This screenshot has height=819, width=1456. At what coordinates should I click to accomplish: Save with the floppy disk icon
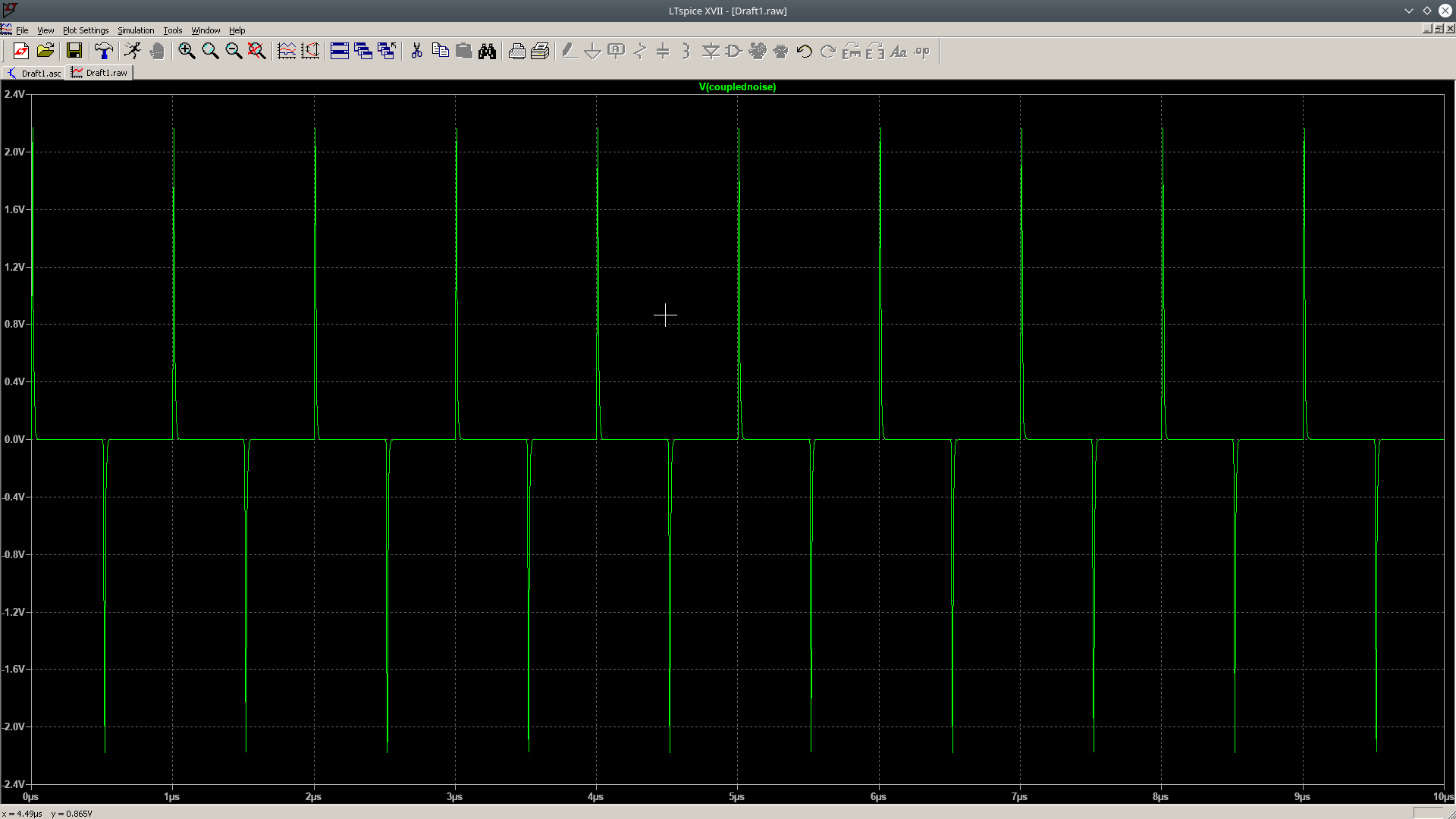74,51
